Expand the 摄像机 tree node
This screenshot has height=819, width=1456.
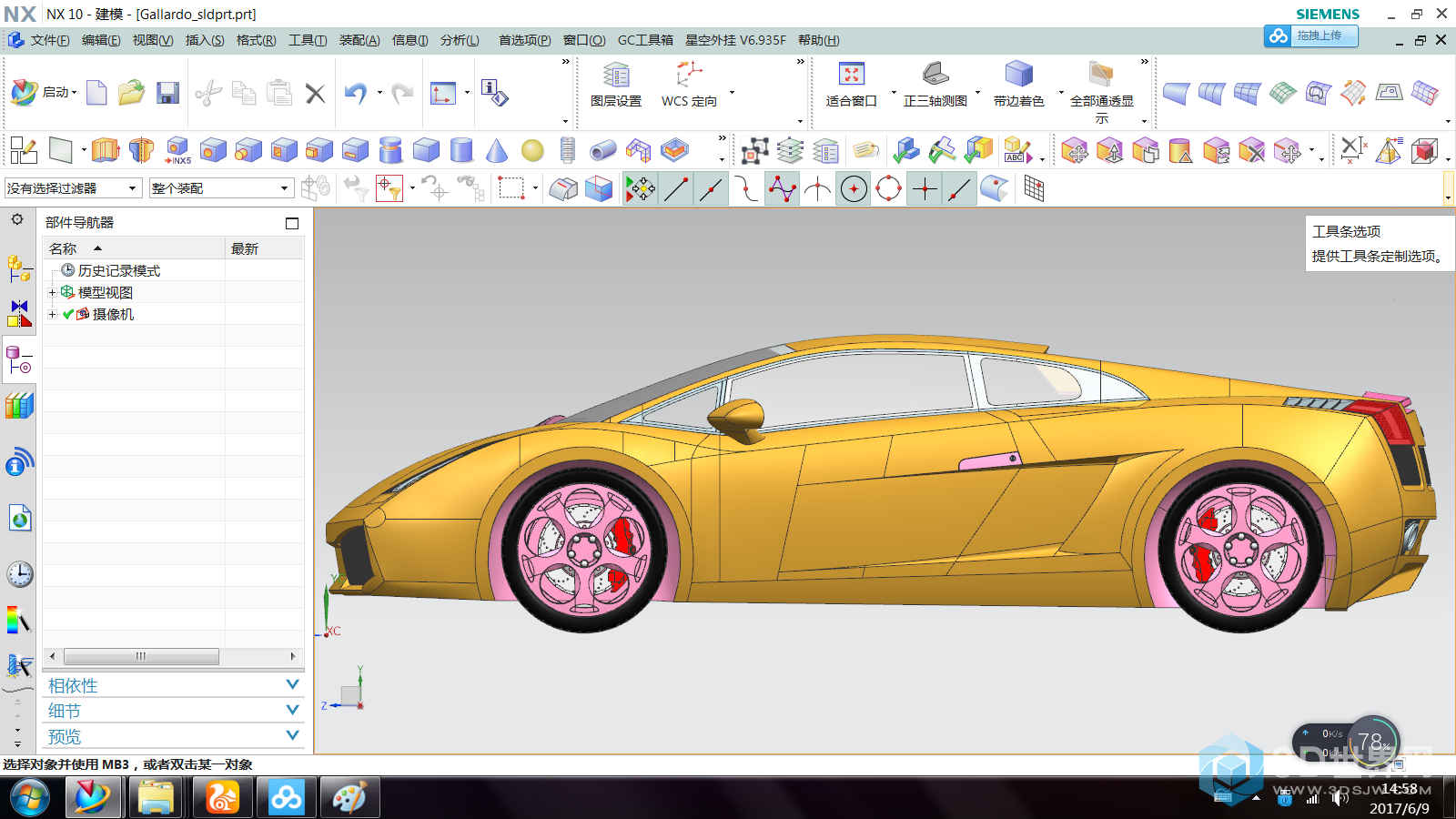tap(52, 314)
